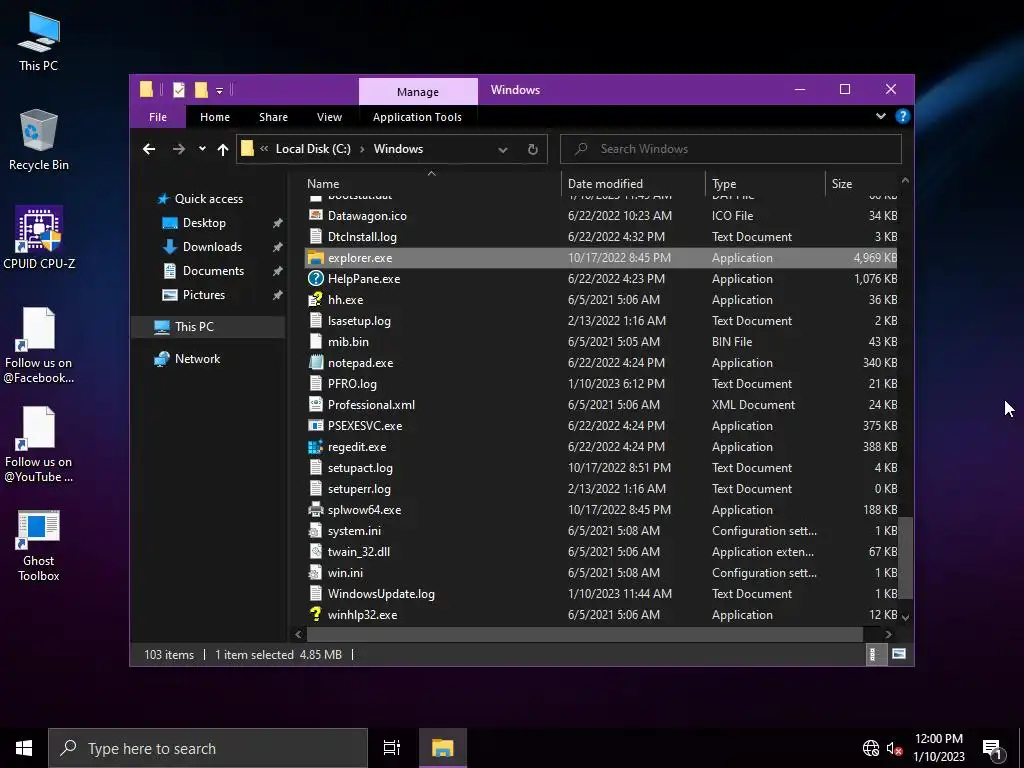Click the taskbar clock and date
This screenshot has width=1024, height=768.
[938, 748]
